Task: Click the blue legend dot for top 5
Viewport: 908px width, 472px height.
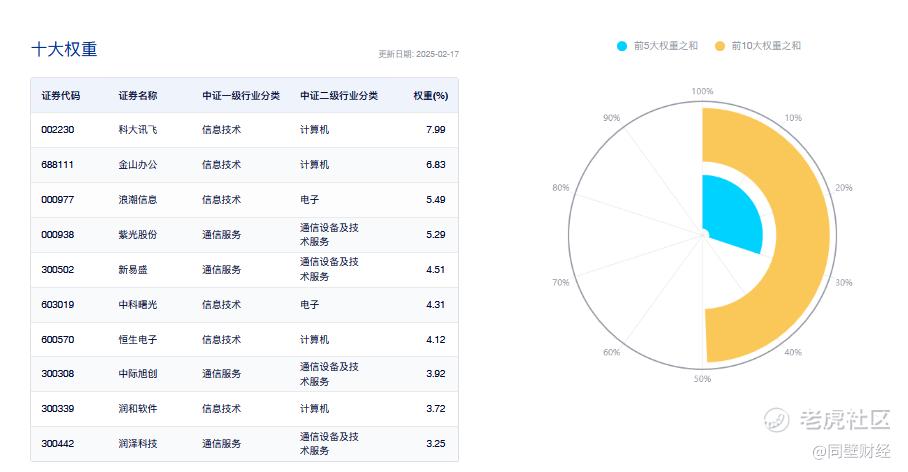Action: pyautogui.click(x=622, y=46)
